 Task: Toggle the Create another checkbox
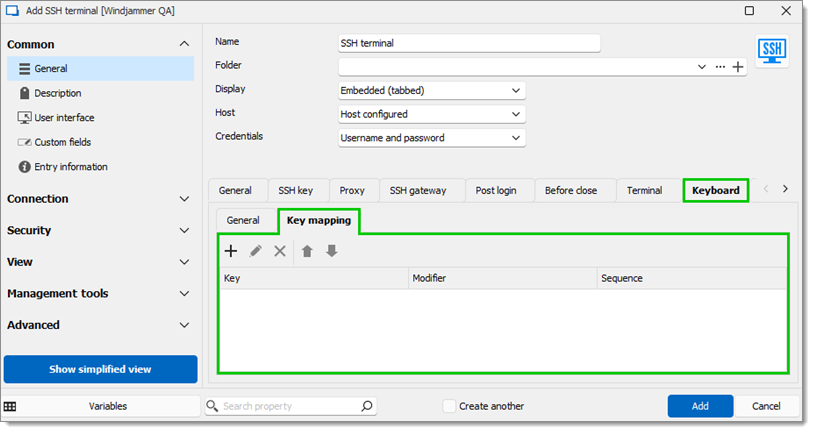pyautogui.click(x=449, y=406)
